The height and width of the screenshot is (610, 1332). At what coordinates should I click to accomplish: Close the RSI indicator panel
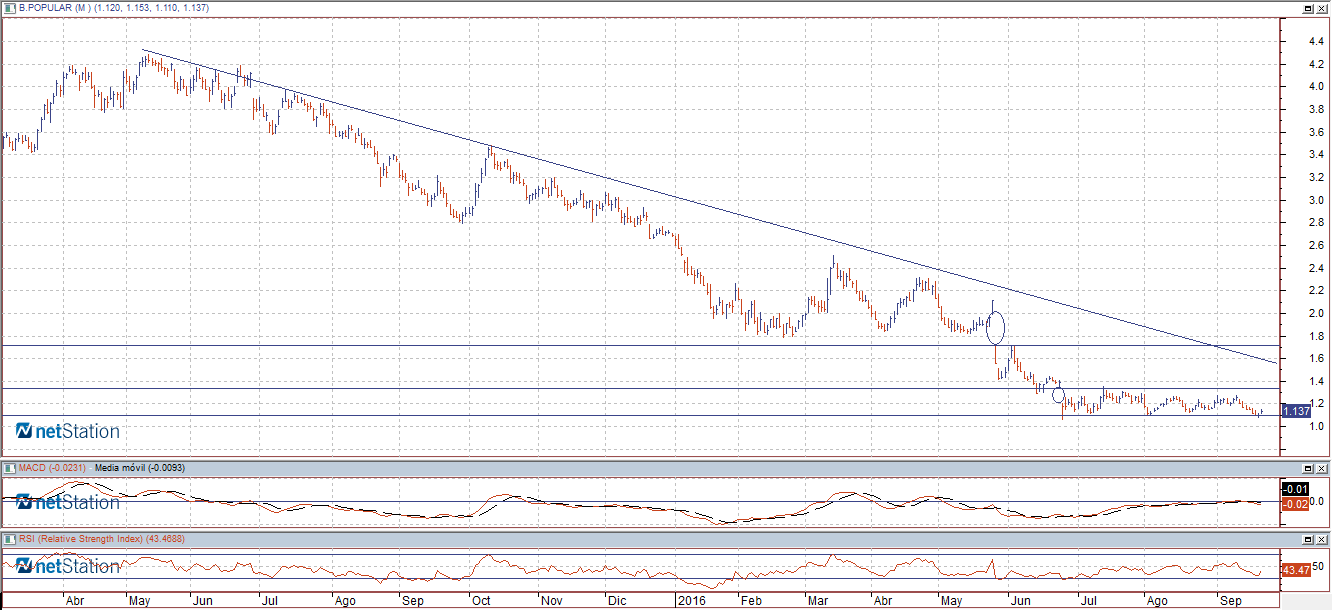tap(1322, 540)
